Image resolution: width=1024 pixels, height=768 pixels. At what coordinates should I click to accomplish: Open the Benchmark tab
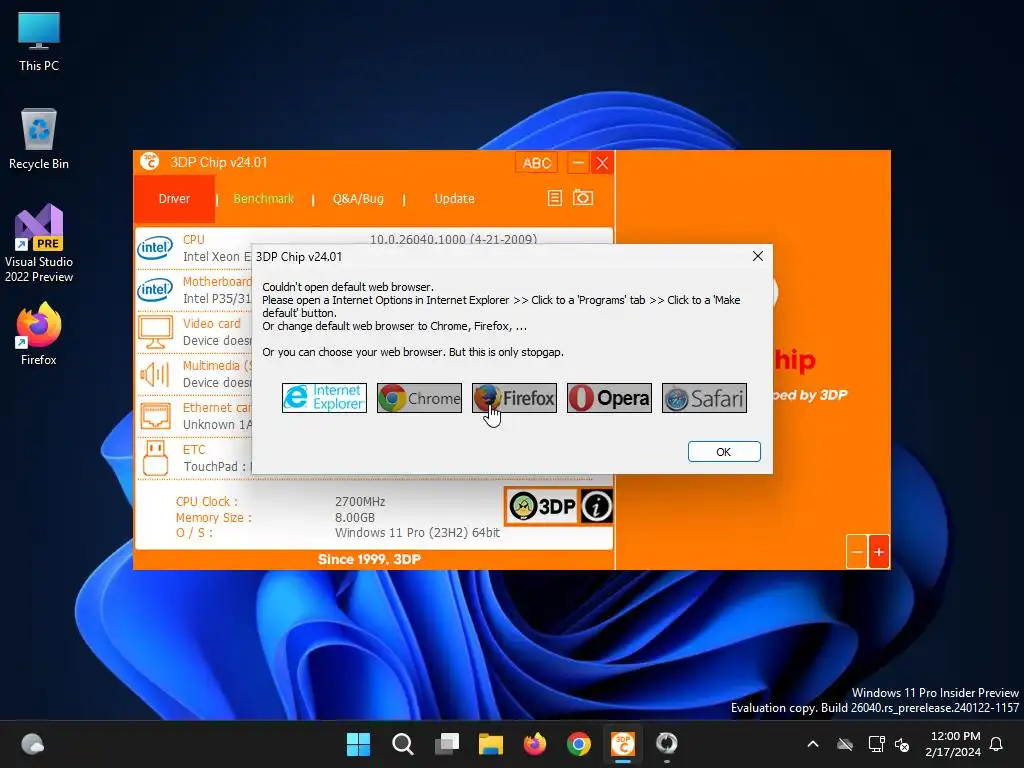pyautogui.click(x=264, y=199)
